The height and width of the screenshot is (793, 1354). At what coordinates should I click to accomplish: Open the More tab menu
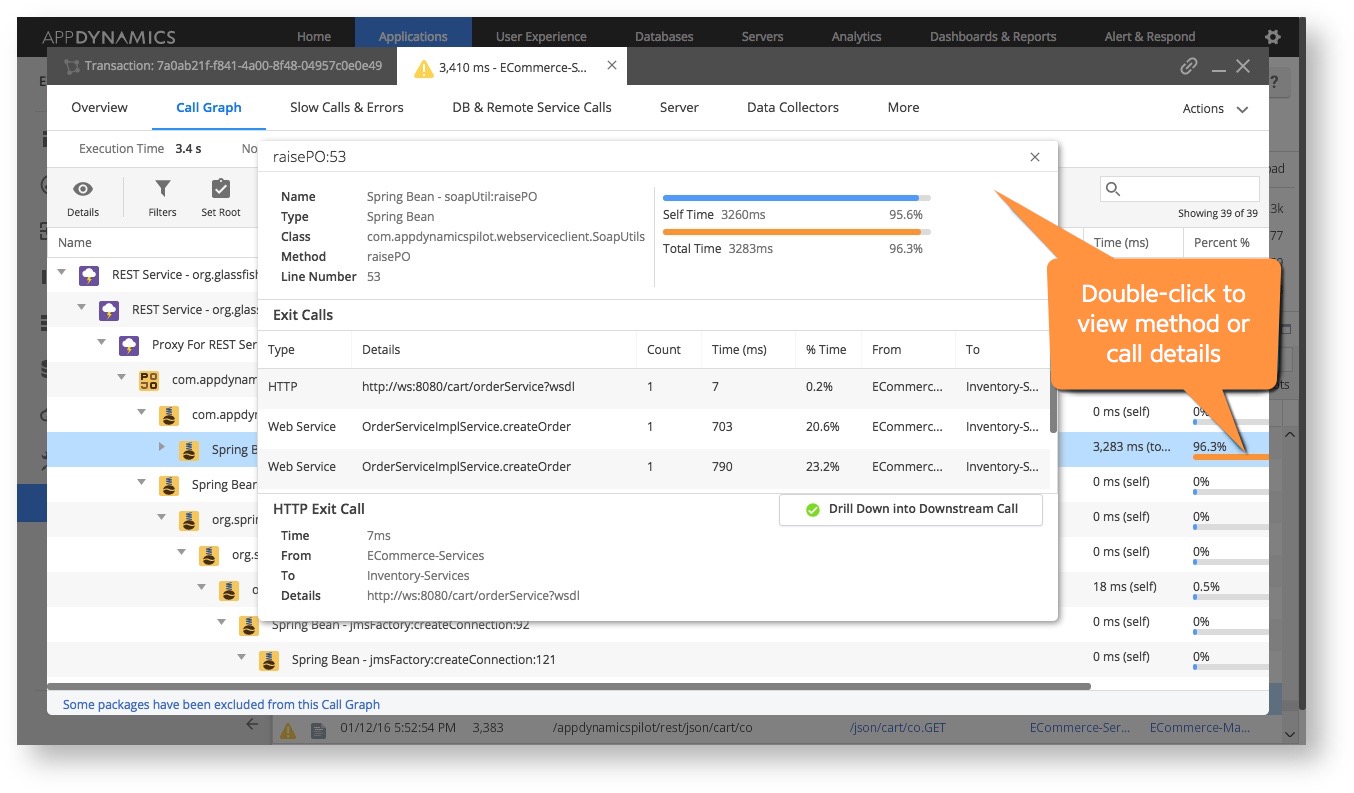[903, 107]
